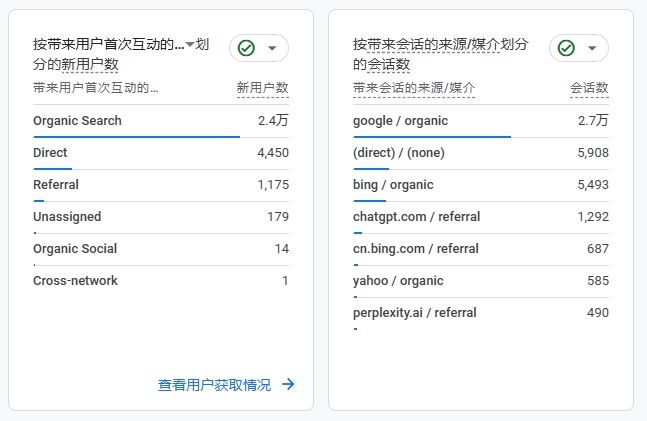Expand the dimension selector triangle in left title
647x421 pixels.
click(190, 44)
